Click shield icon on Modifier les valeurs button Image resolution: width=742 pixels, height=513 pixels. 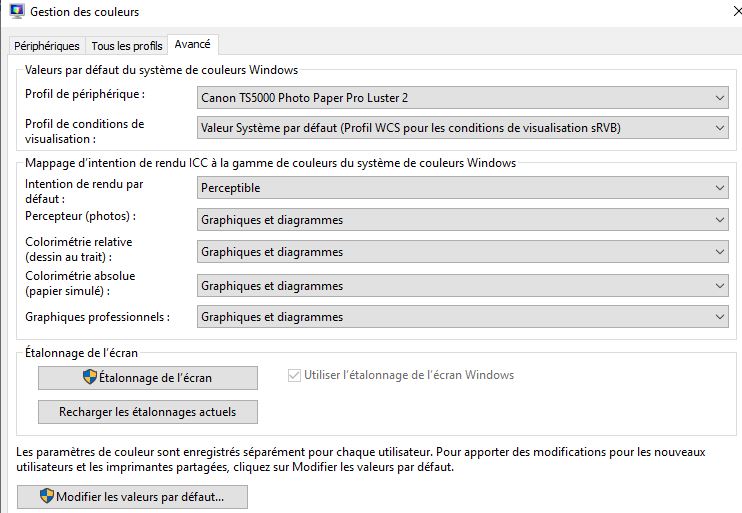[46, 497]
